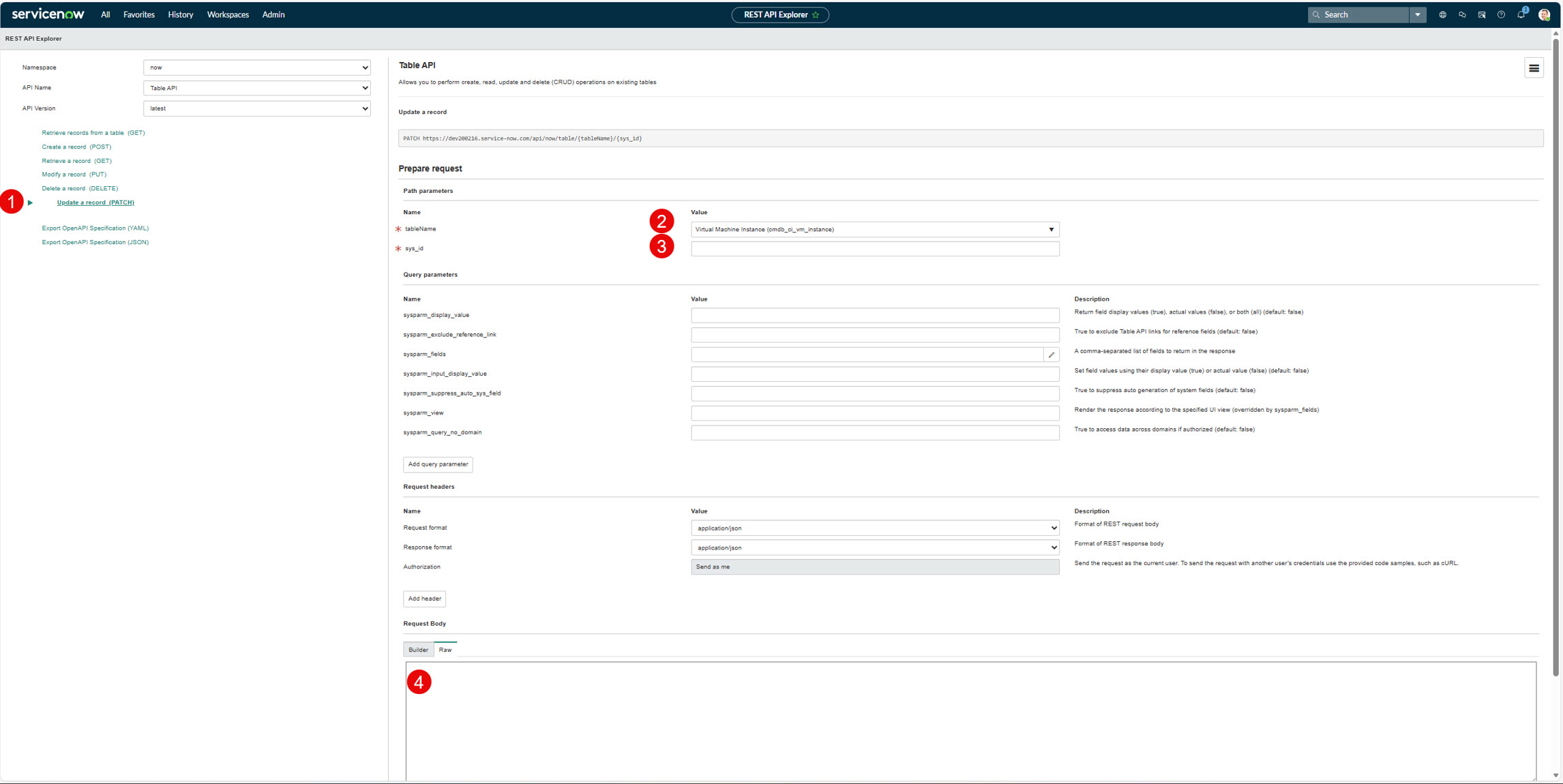Screen dimensions: 1563x784
Task: Click the Add query parameter button
Action: pyautogui.click(x=438, y=465)
